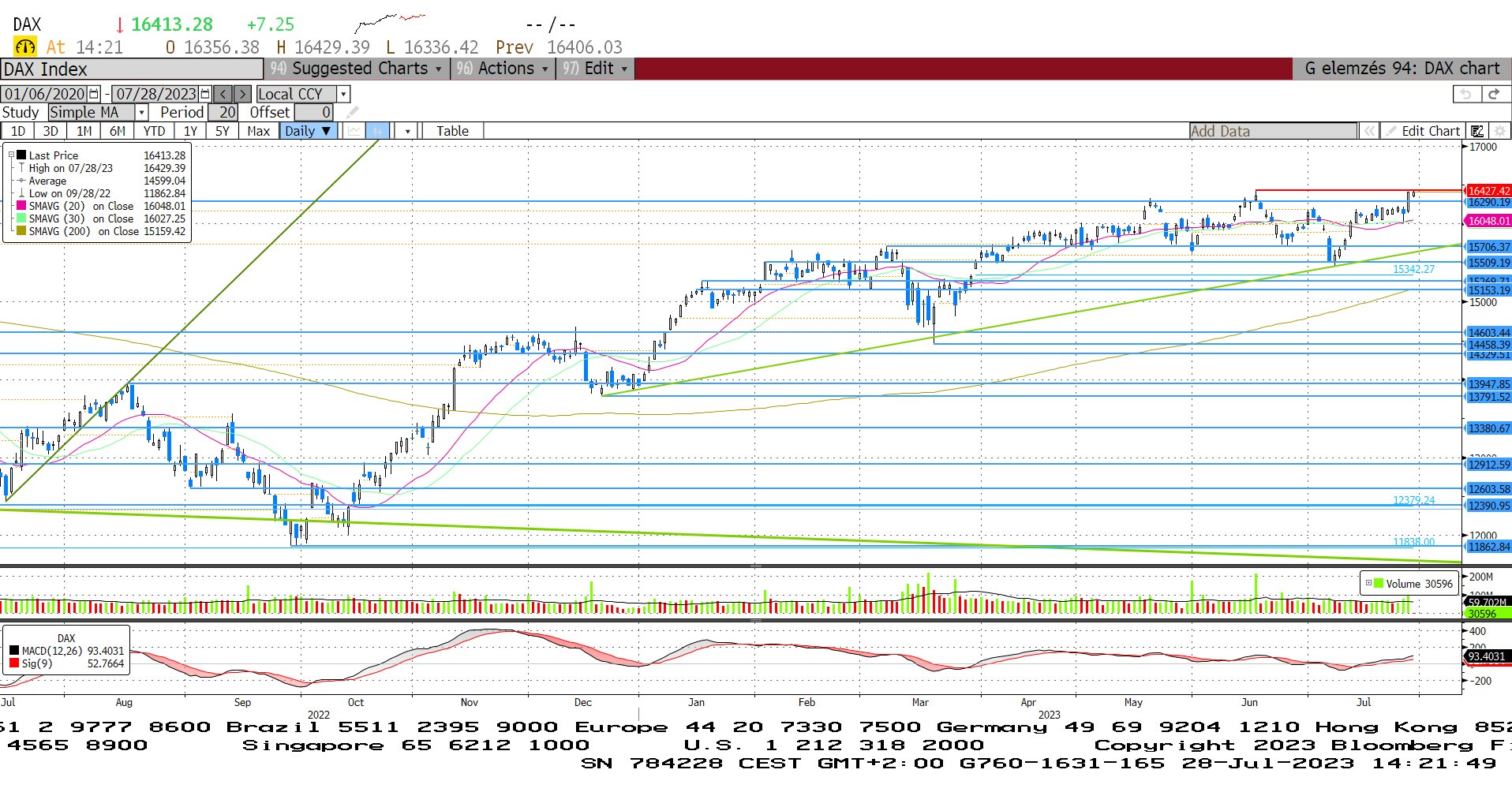Screen dimensions: 1512x807
Task: Select the 3D range tab
Action: (51, 131)
